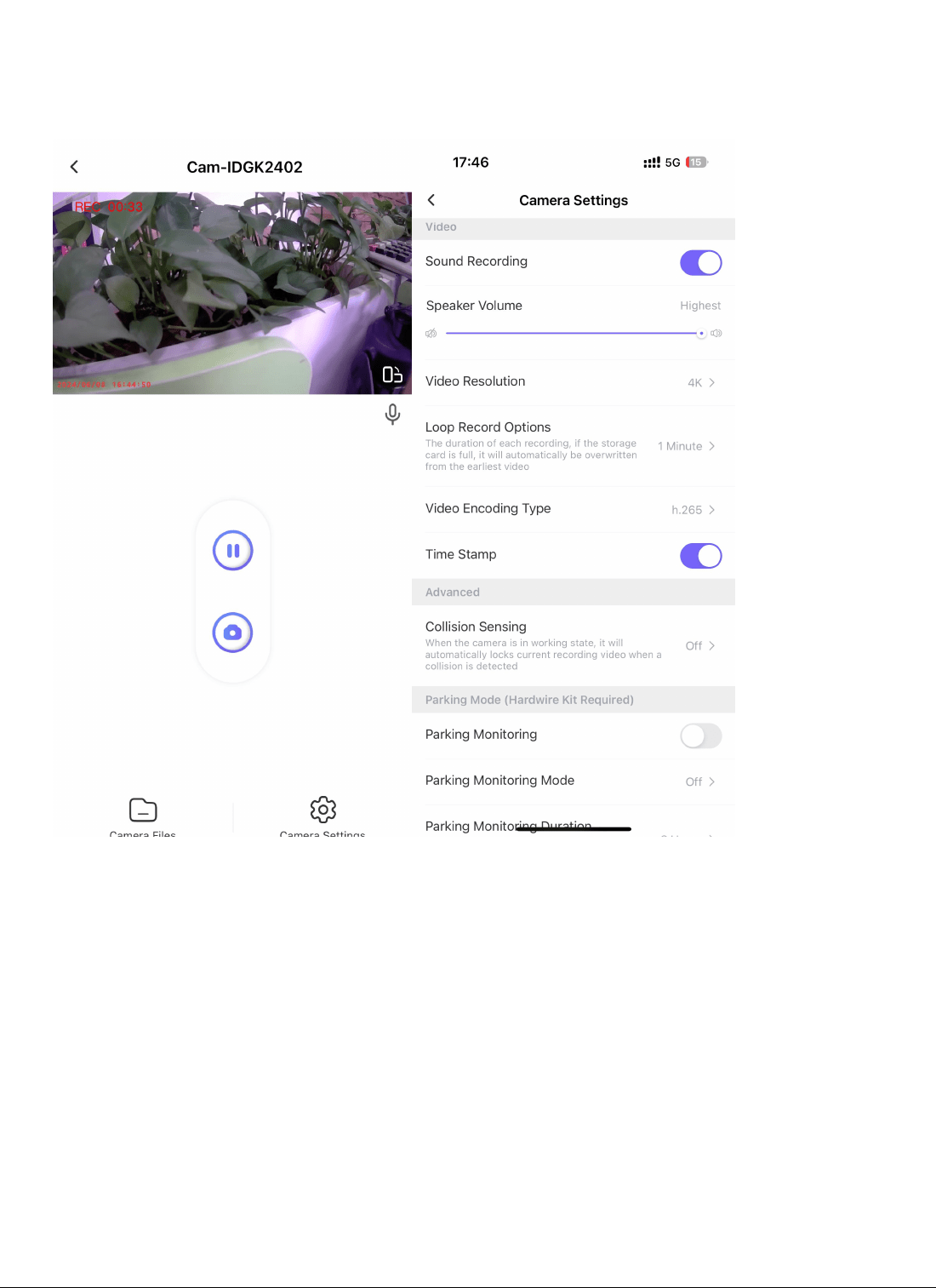Tap the muted speaker icon on volume slider
The width and height of the screenshot is (936, 1288).
coord(431,334)
